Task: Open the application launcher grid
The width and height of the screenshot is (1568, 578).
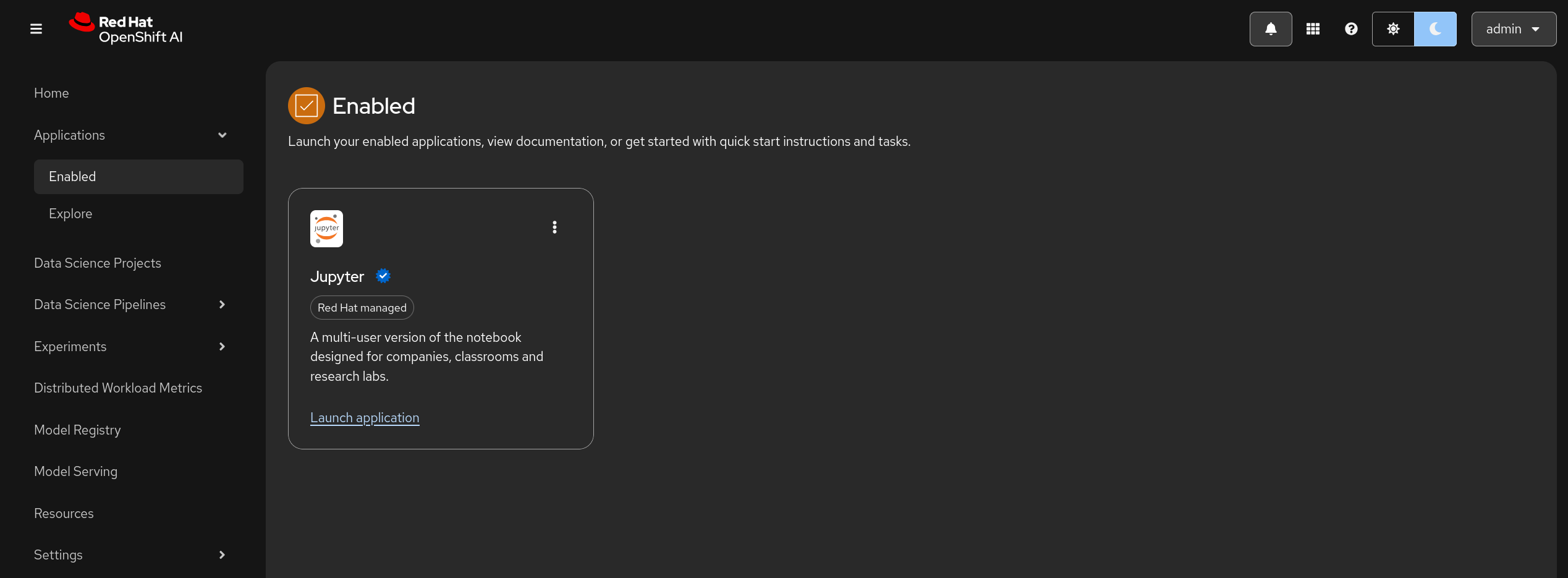Action: pos(1313,29)
